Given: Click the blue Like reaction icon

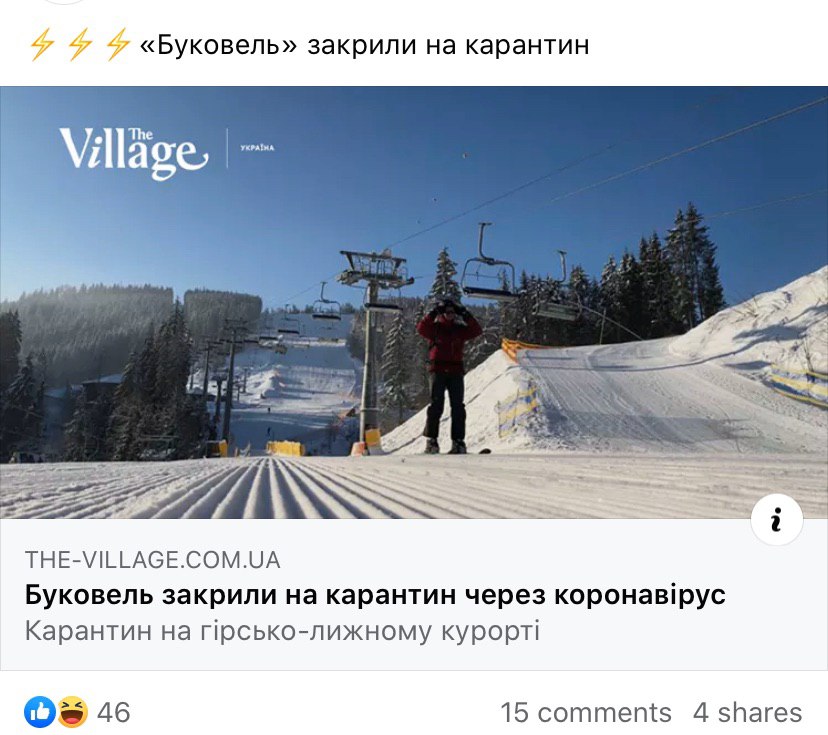Looking at the screenshot, I should click(x=40, y=712).
